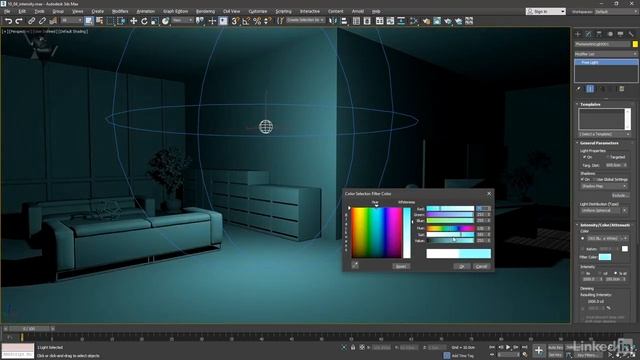Viewport: 640px width, 360px height.
Task: Click Reset in the Color Selector dialog
Action: tap(401, 266)
